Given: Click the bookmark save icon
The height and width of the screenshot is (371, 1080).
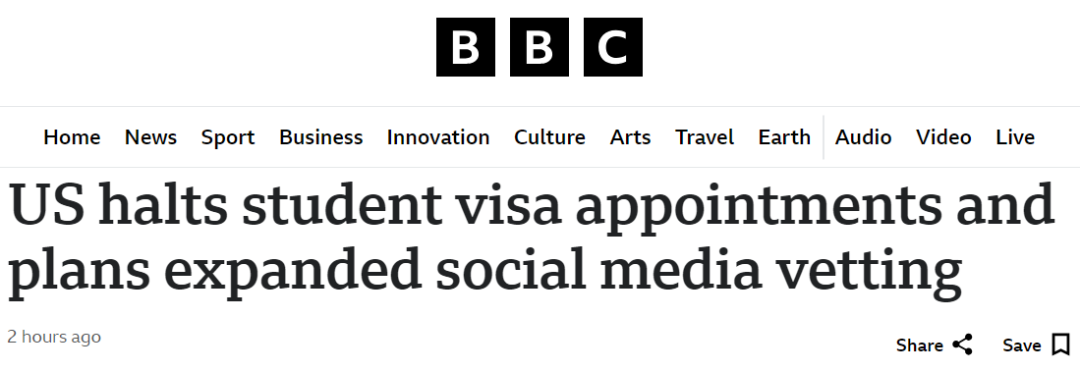Looking at the screenshot, I should pyautogui.click(x=1061, y=344).
